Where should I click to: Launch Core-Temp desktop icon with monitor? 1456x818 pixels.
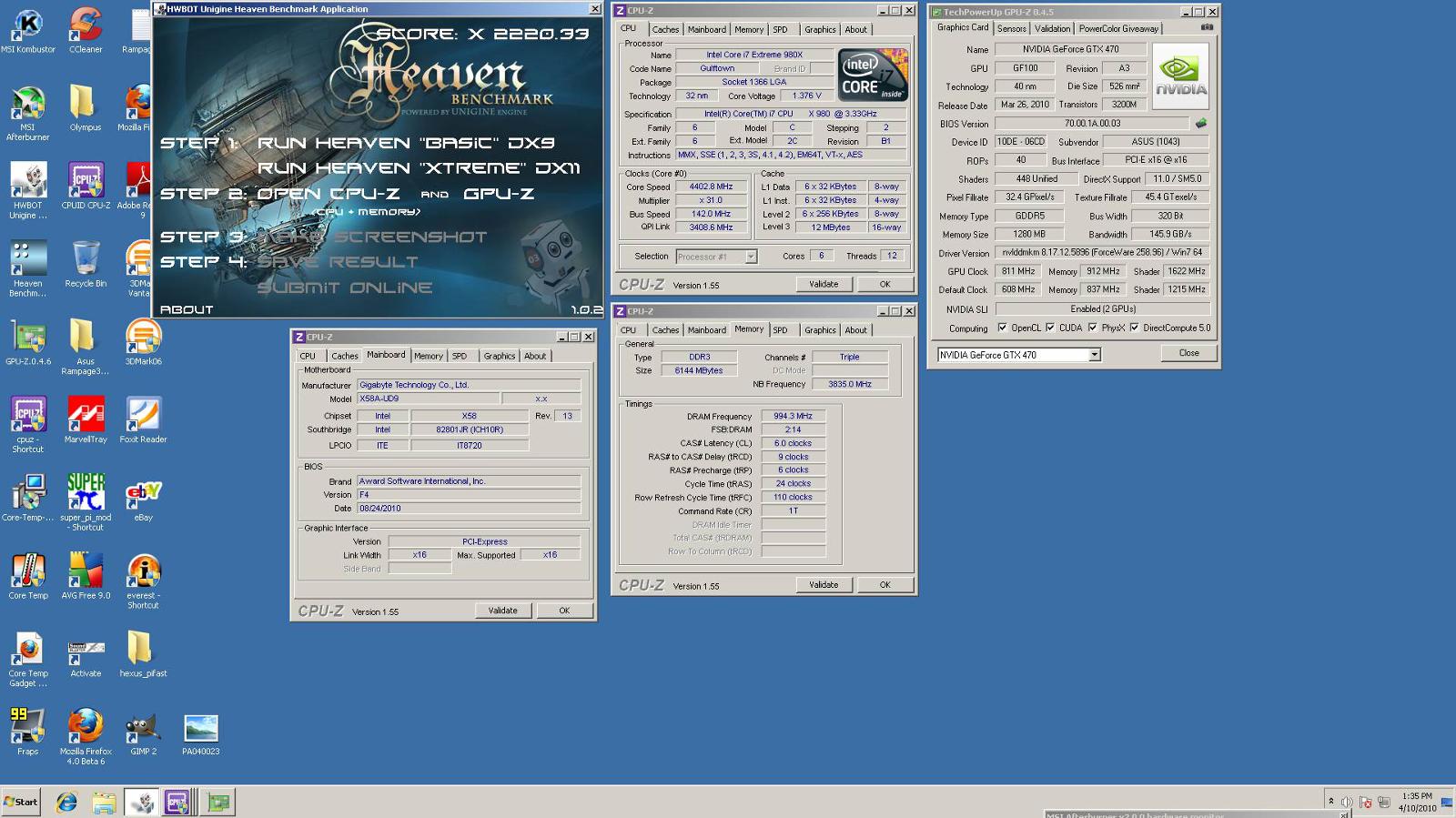coord(28,499)
